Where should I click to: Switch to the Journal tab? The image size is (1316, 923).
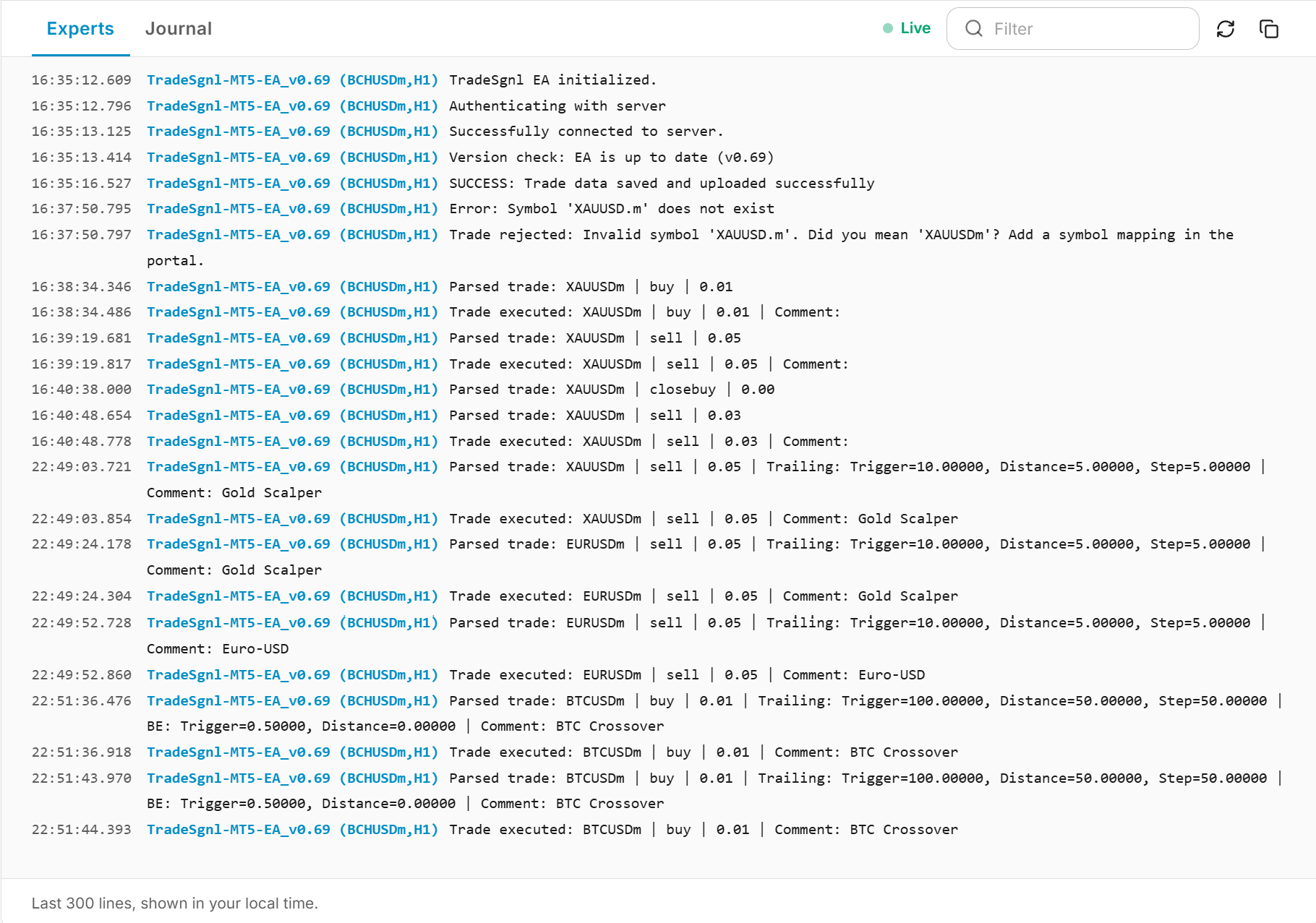point(179,28)
